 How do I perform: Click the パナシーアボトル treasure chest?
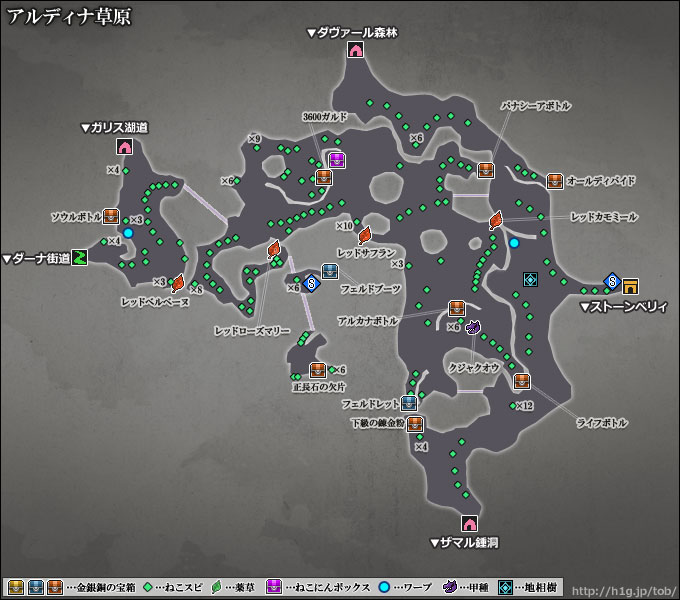[x=486, y=170]
